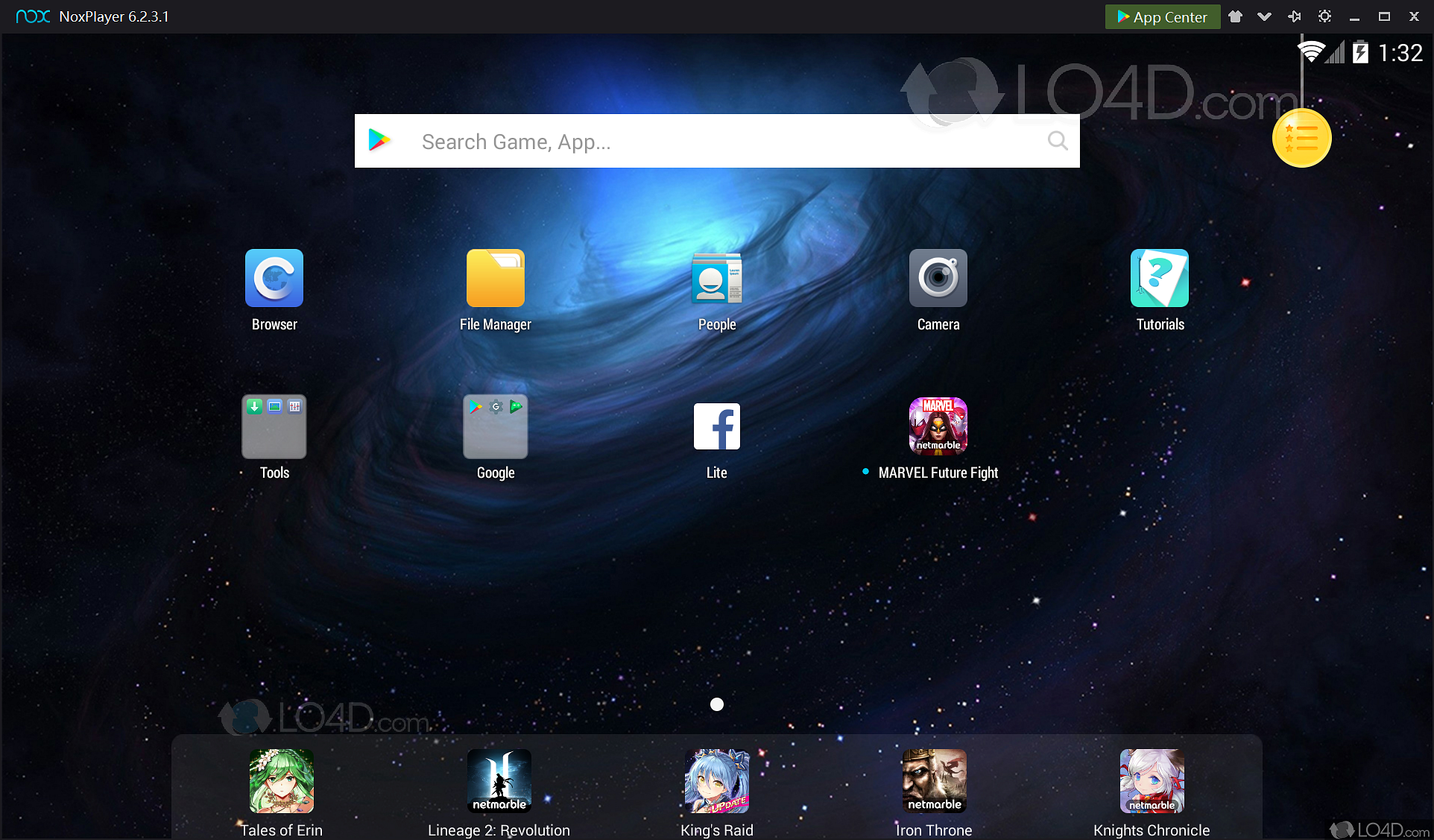Launch King's Raid from recommendations
1434x840 pixels.
pos(716,781)
